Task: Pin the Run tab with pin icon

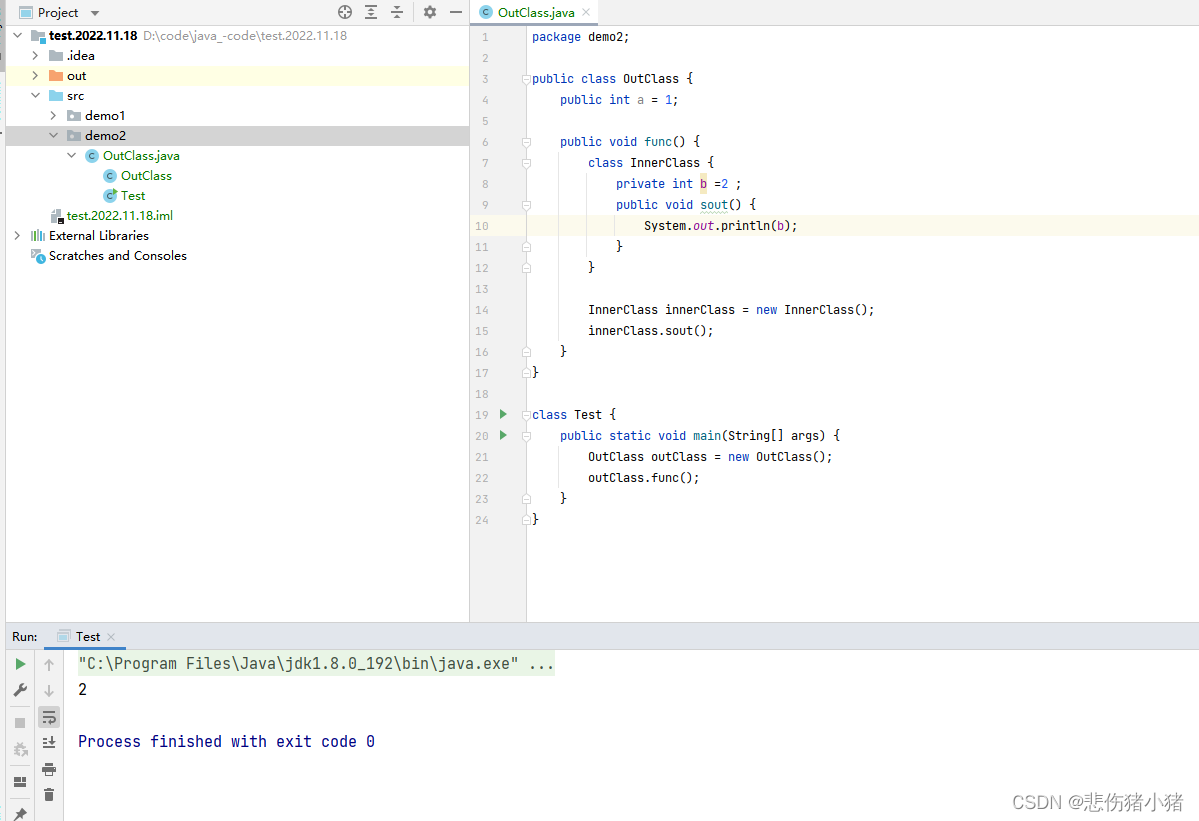Action: click(x=21, y=813)
